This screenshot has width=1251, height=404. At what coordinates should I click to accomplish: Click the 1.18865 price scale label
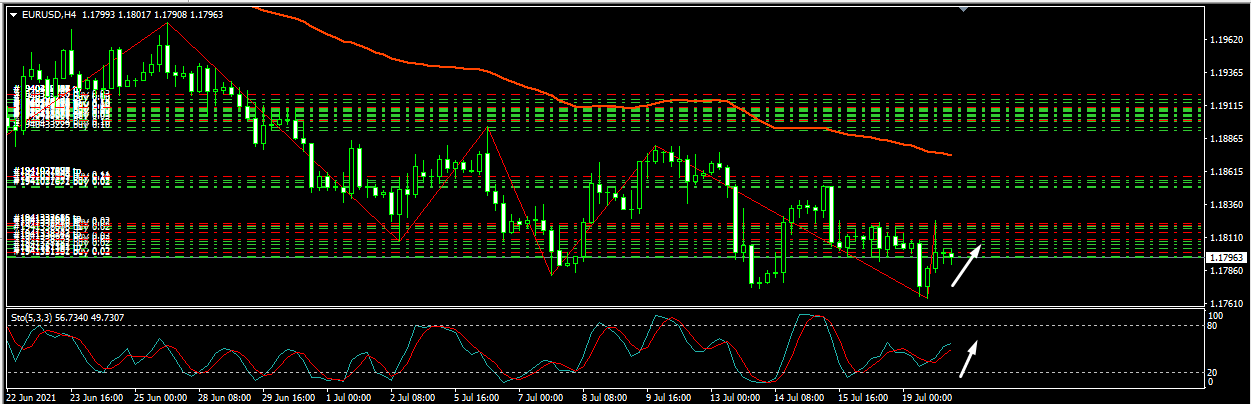click(1225, 139)
